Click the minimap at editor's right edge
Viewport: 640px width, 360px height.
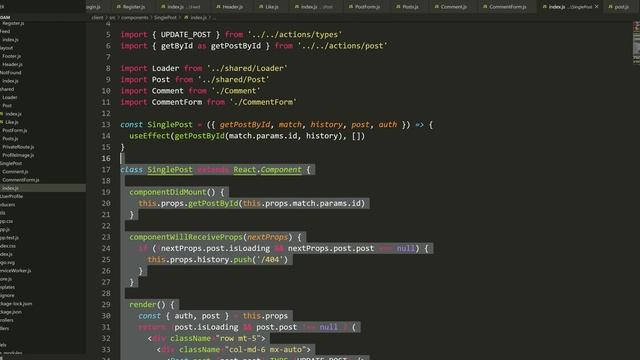point(636,43)
